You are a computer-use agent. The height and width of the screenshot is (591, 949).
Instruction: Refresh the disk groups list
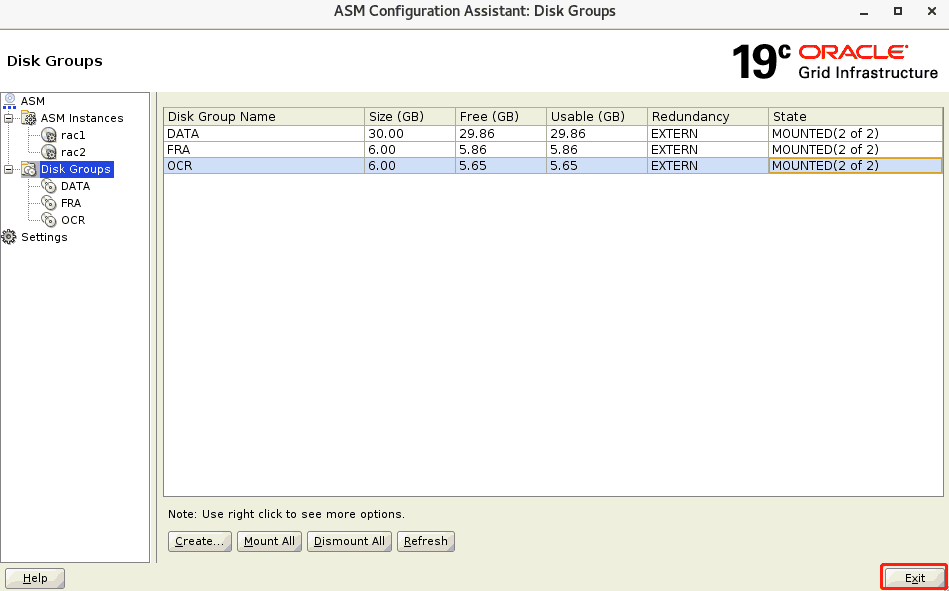tap(425, 541)
